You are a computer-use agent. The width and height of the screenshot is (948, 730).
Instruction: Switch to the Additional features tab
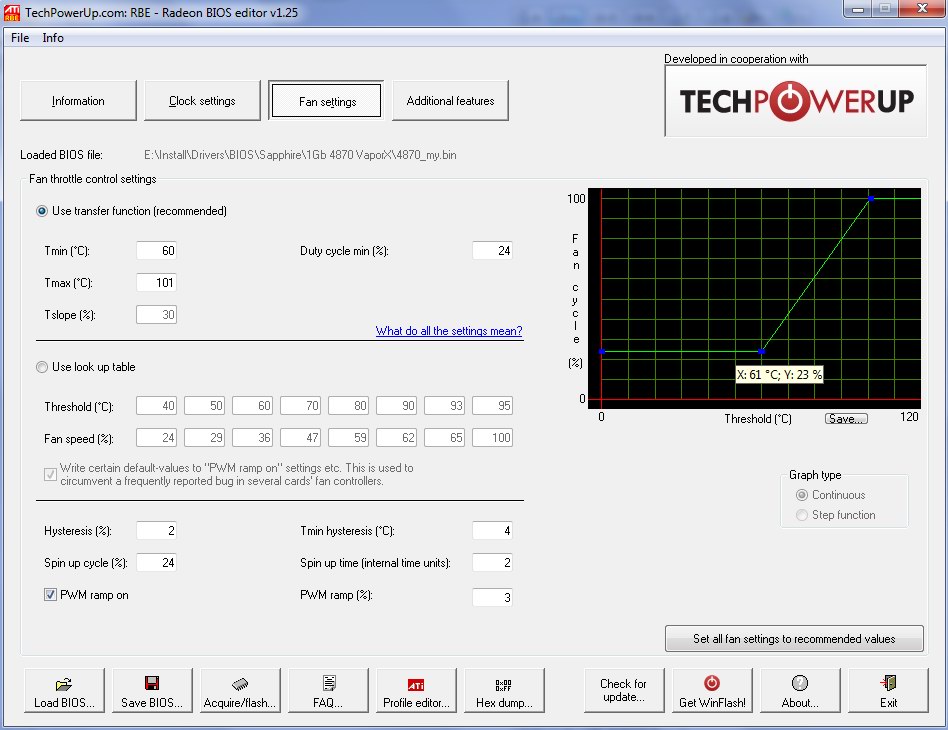(450, 101)
